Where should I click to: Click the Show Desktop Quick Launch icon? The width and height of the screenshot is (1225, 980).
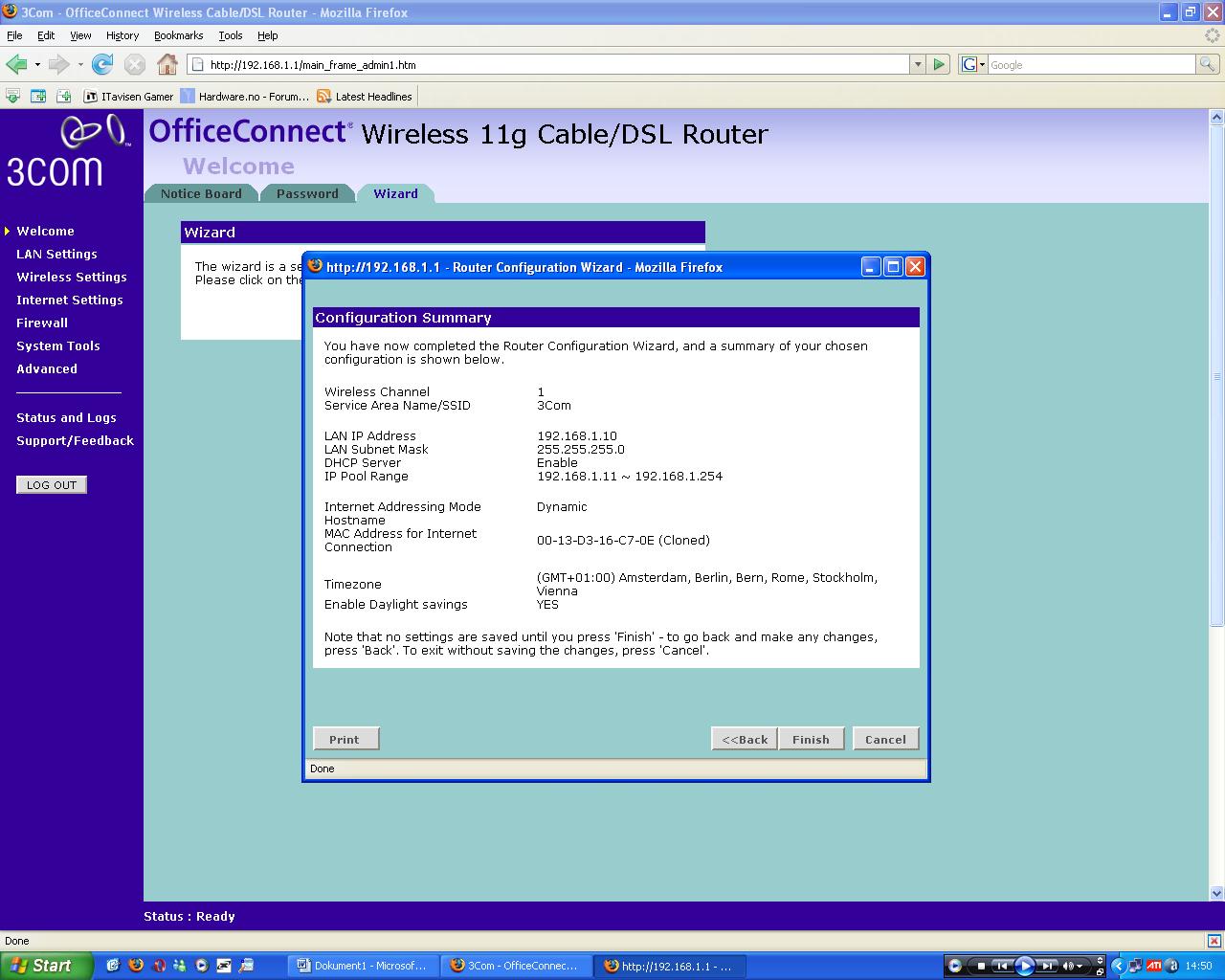(113, 966)
